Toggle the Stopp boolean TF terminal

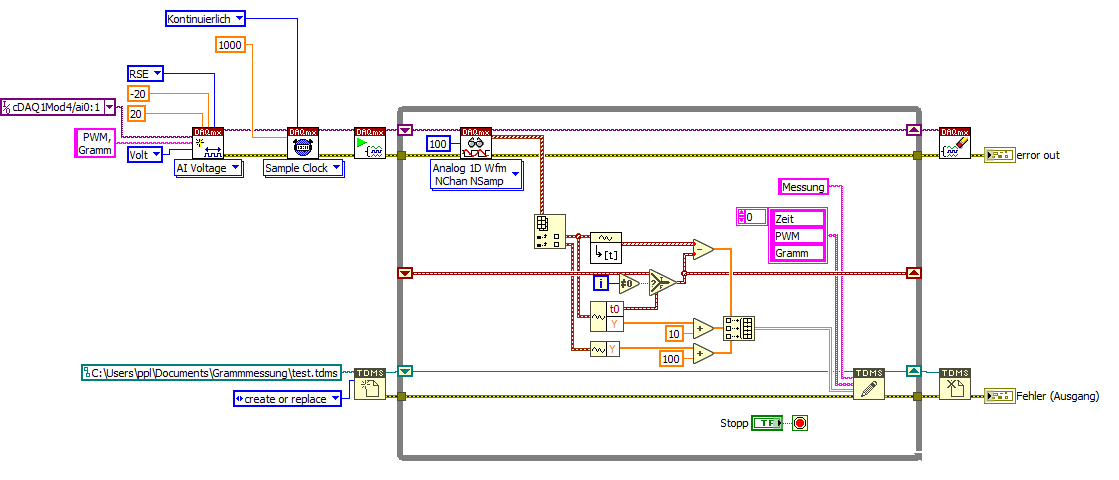click(x=767, y=423)
